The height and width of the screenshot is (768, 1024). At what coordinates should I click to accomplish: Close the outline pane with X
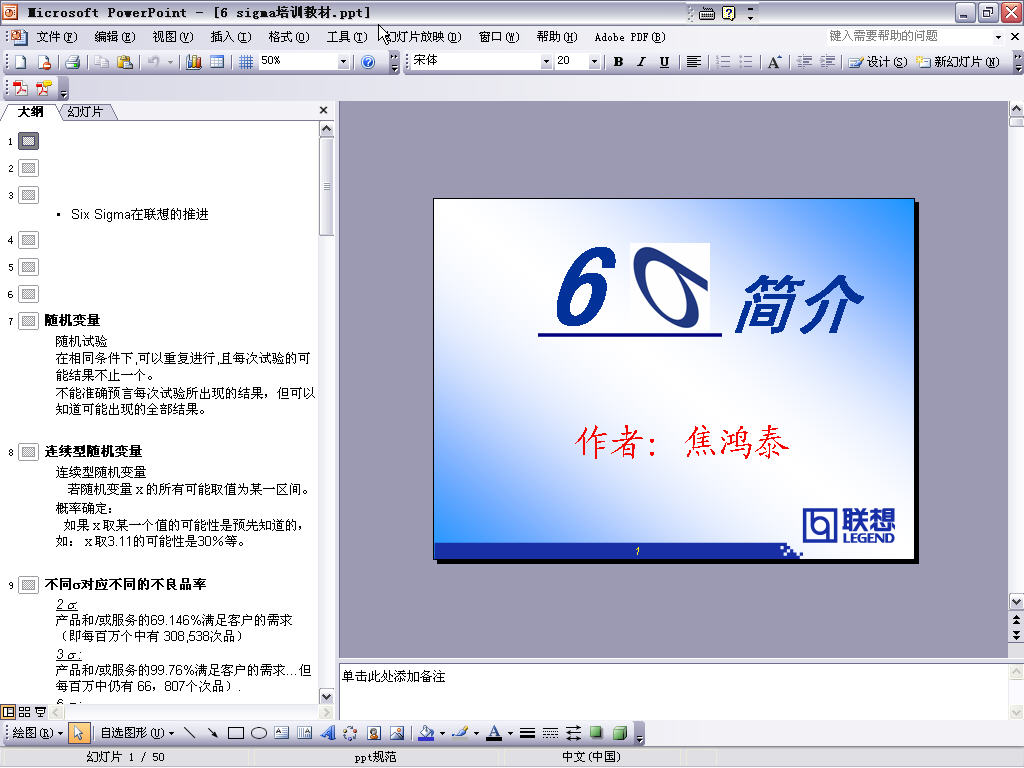click(323, 110)
